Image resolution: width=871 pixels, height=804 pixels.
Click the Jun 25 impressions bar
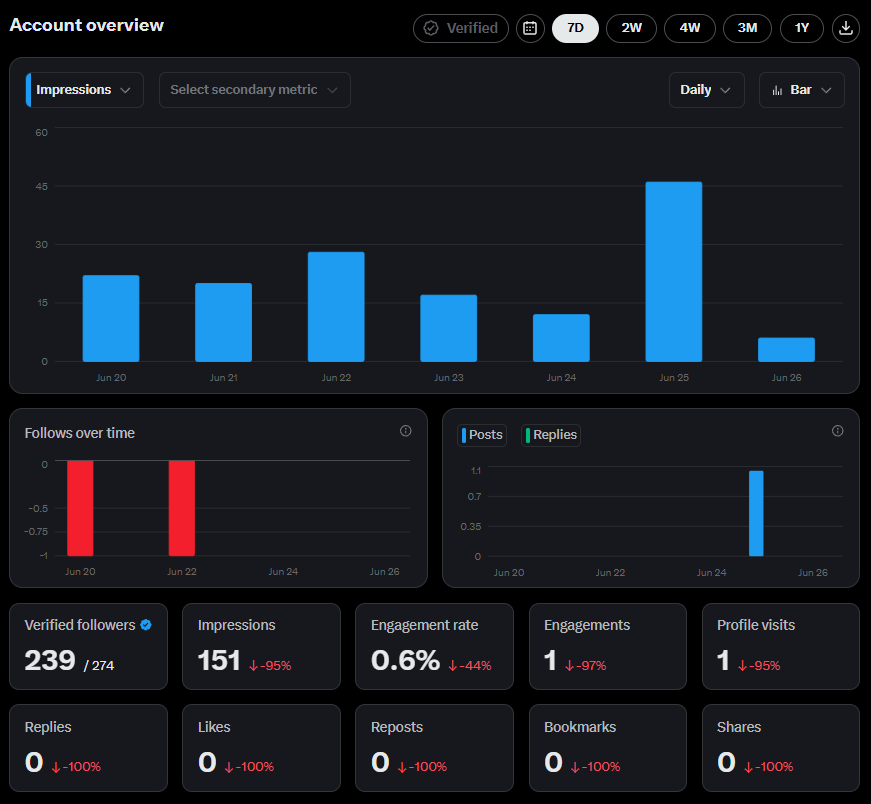tap(673, 272)
